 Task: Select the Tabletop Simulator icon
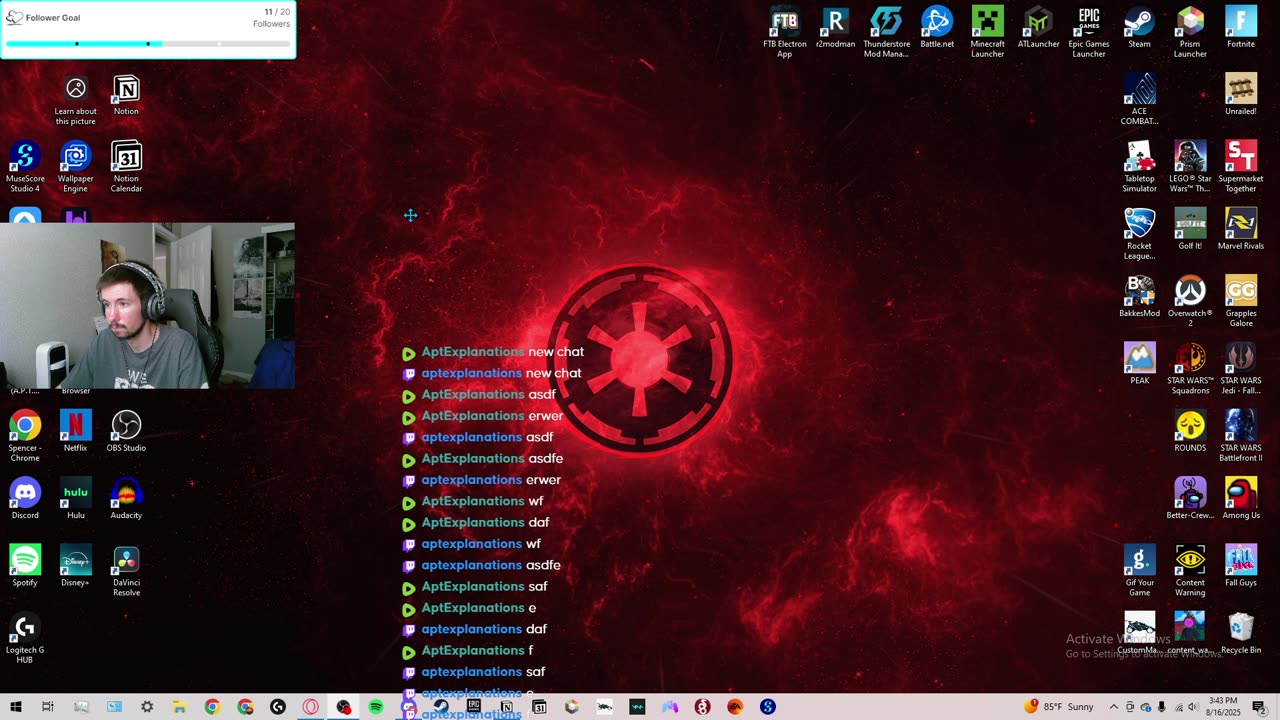(1139, 167)
